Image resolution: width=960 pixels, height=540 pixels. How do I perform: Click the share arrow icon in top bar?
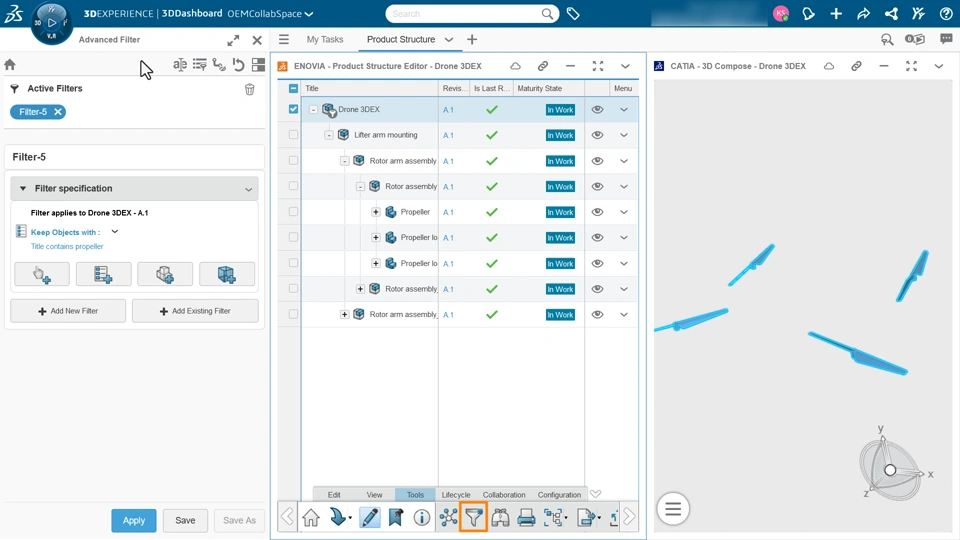[863, 13]
